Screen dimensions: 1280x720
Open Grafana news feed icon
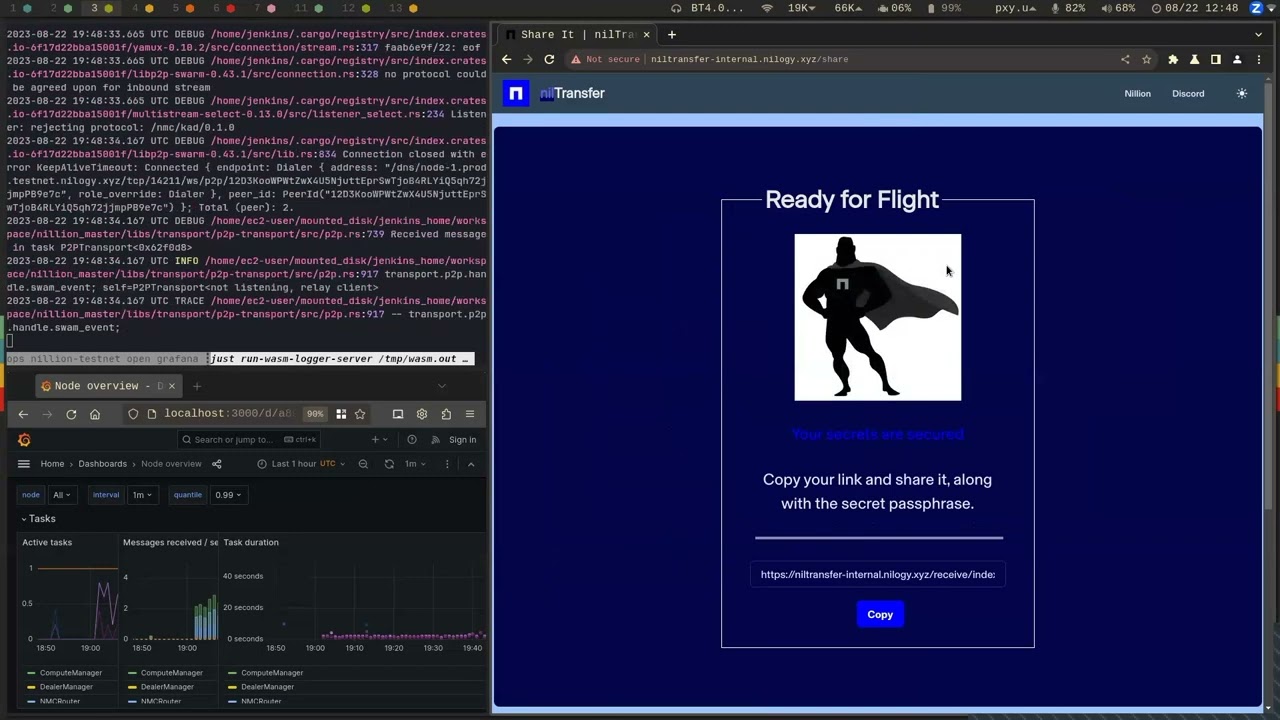click(435, 440)
